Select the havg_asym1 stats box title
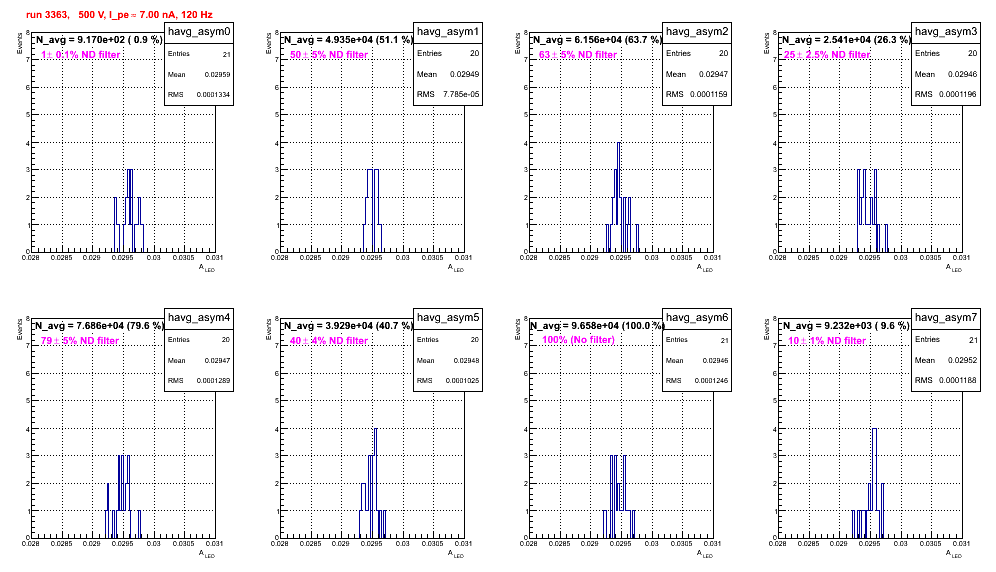This screenshot has width=996, height=572. (448, 32)
